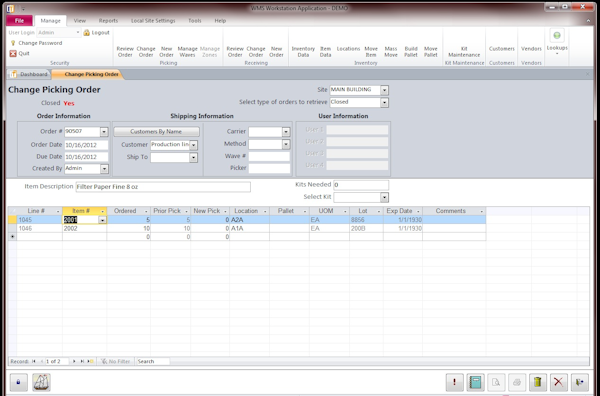The image size is (600, 396).
Task: Click the Quit red X icon
Action: click(13, 54)
